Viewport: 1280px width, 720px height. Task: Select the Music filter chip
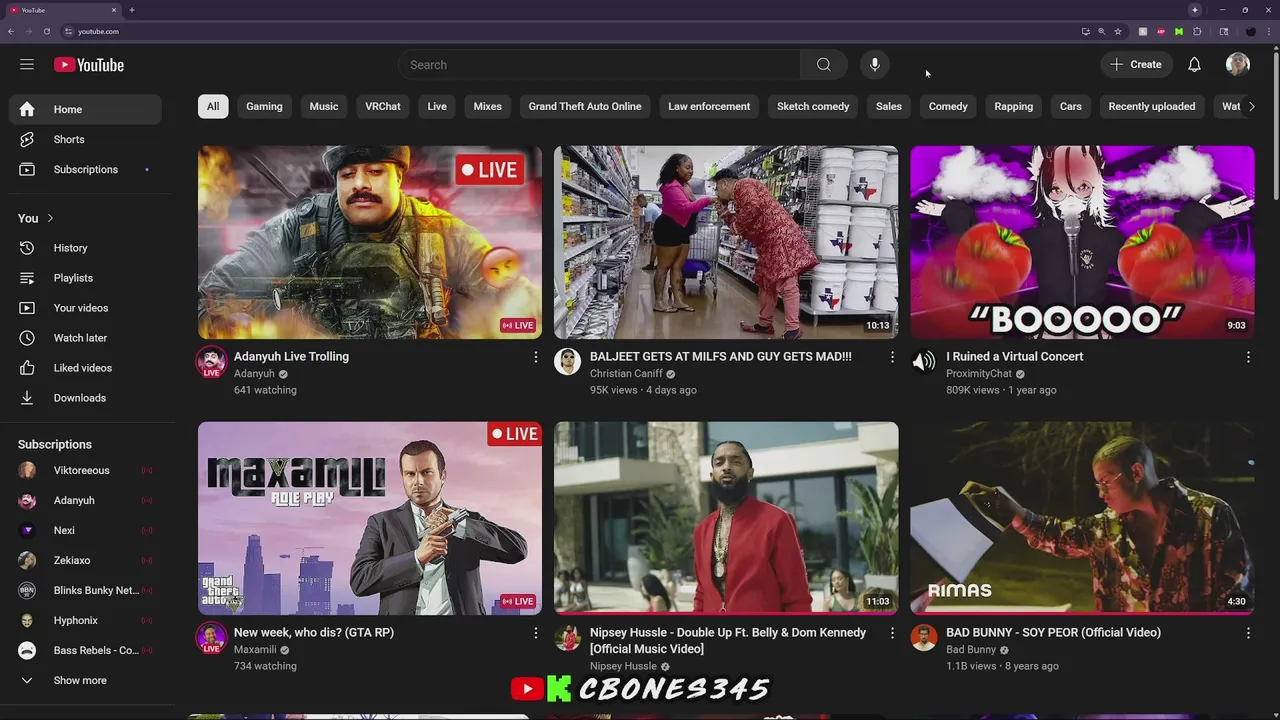[x=324, y=106]
